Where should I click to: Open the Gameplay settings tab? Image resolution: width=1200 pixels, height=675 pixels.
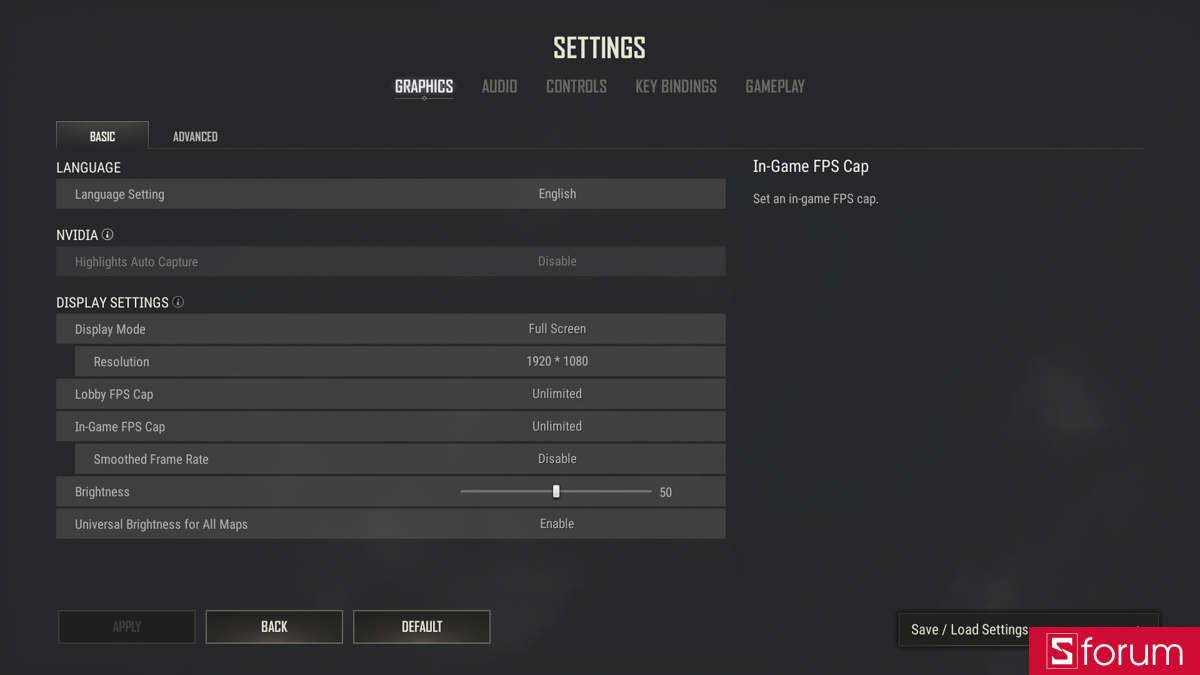pyautogui.click(x=775, y=87)
